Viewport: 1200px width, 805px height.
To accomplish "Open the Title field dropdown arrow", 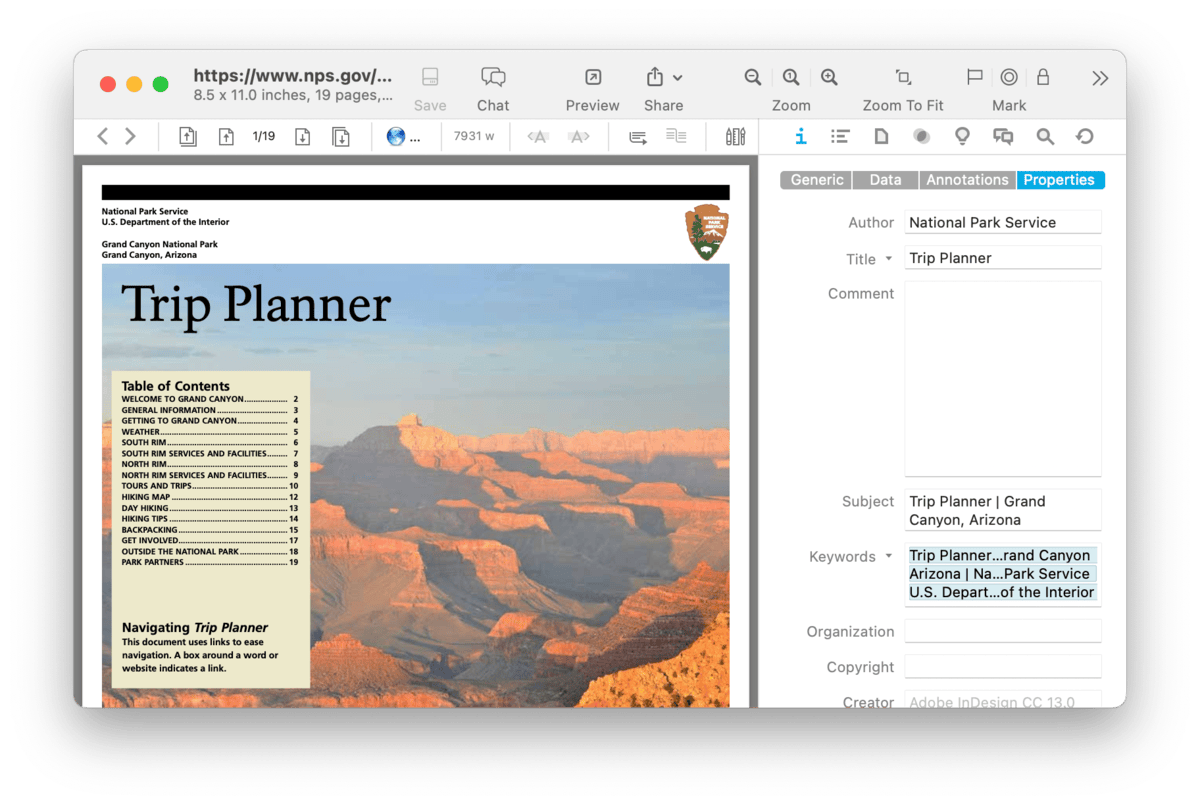I will 888,259.
